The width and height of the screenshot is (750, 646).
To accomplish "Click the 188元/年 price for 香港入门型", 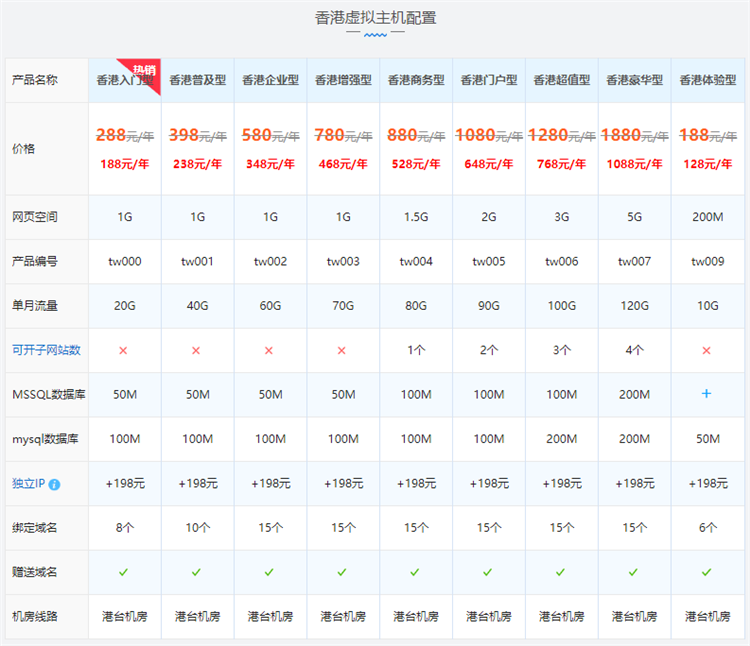I will click(x=124, y=163).
